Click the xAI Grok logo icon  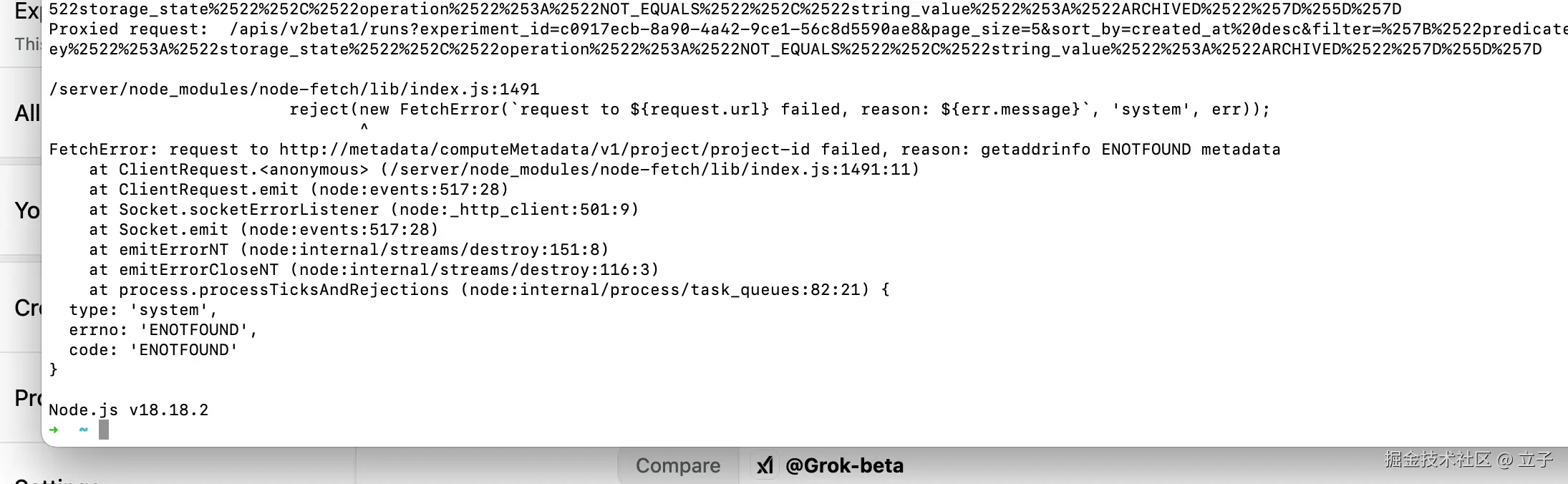click(765, 466)
